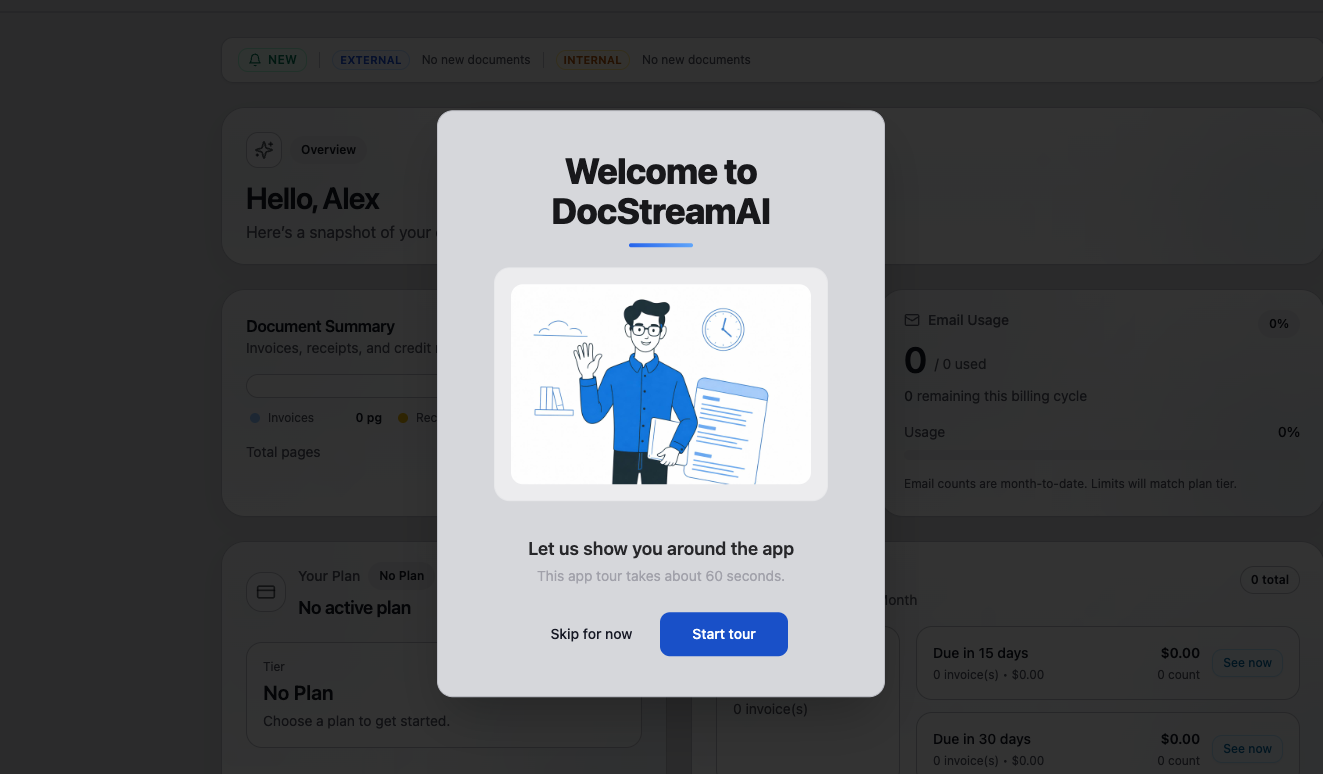Screen dimensions: 1323x774
Task: Click the envelope icon beside Email Usage
Action: [912, 320]
